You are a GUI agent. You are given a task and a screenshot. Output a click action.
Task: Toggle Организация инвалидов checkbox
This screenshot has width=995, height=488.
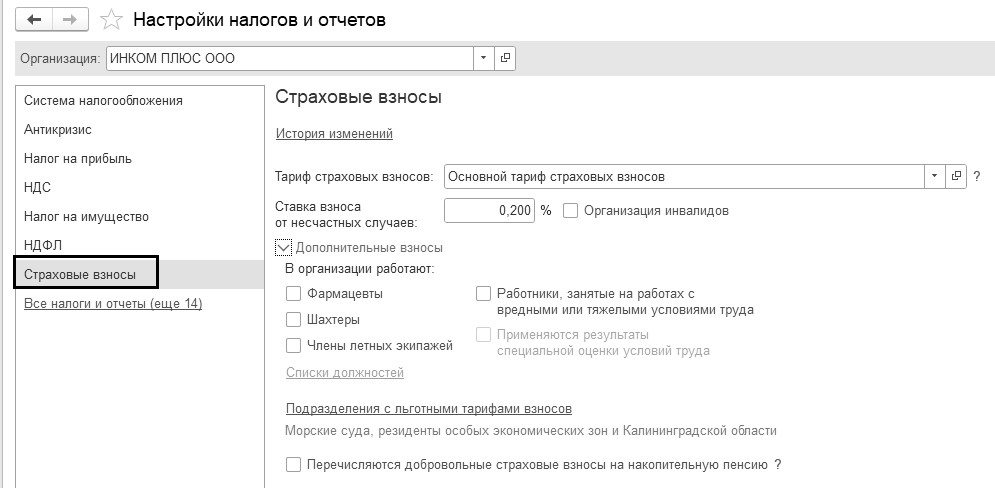(571, 211)
